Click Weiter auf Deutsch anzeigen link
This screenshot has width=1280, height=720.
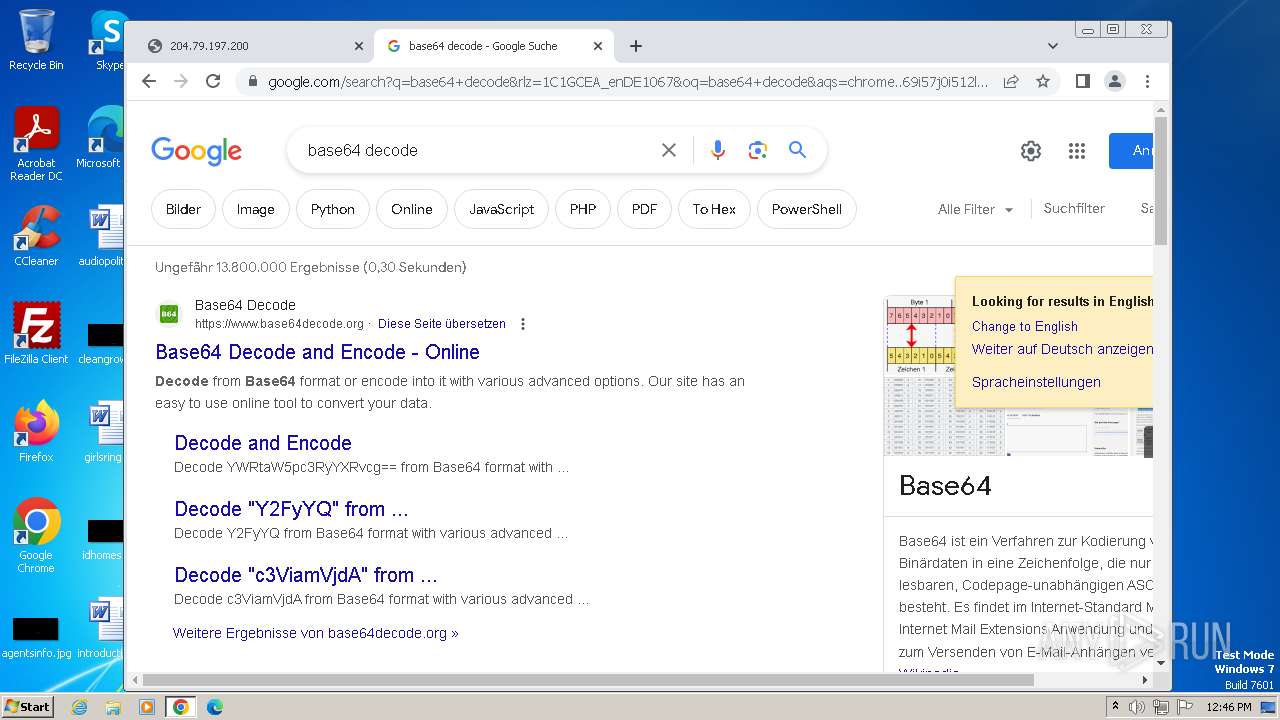tap(1062, 349)
